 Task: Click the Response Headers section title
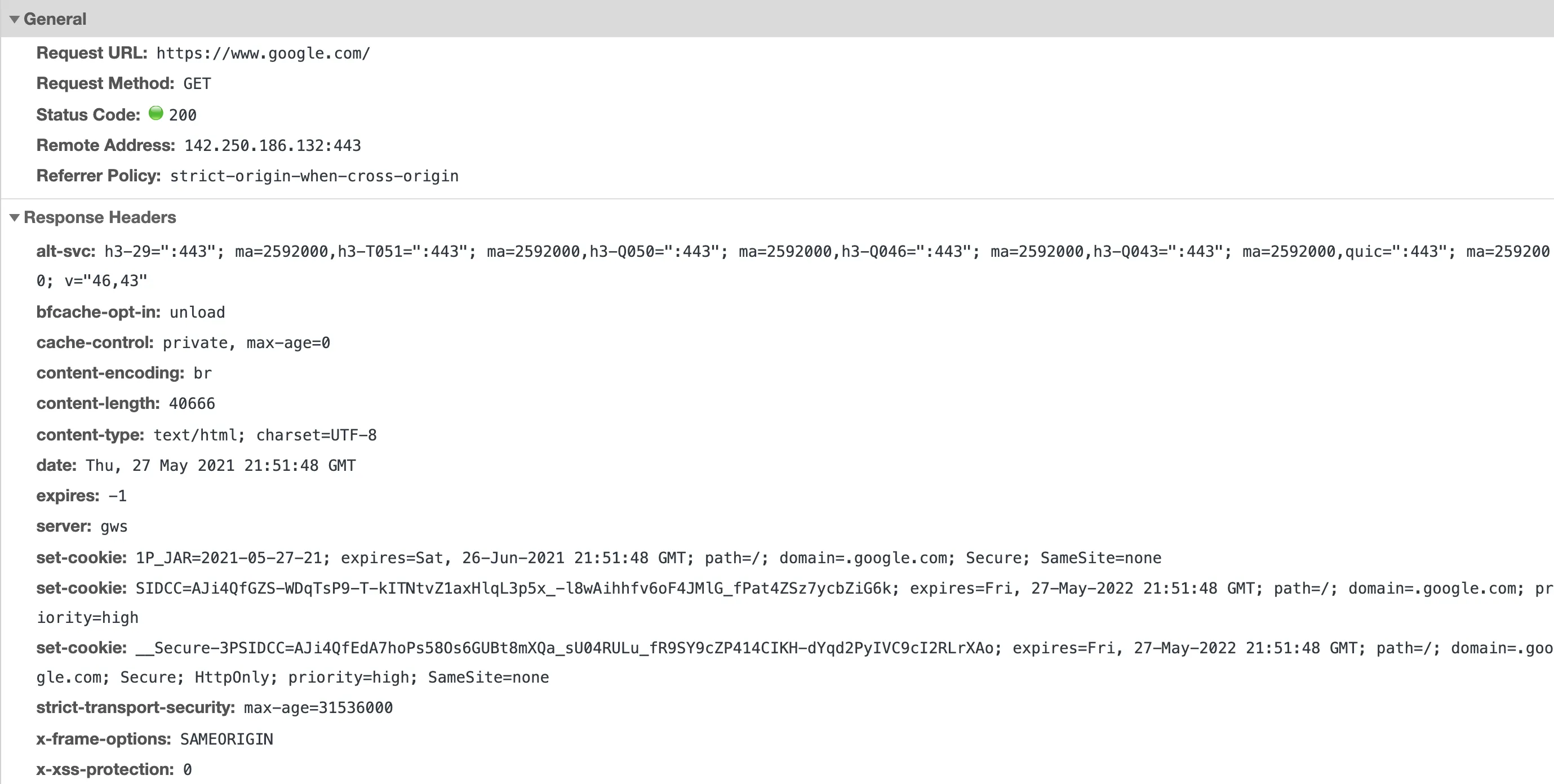[100, 218]
